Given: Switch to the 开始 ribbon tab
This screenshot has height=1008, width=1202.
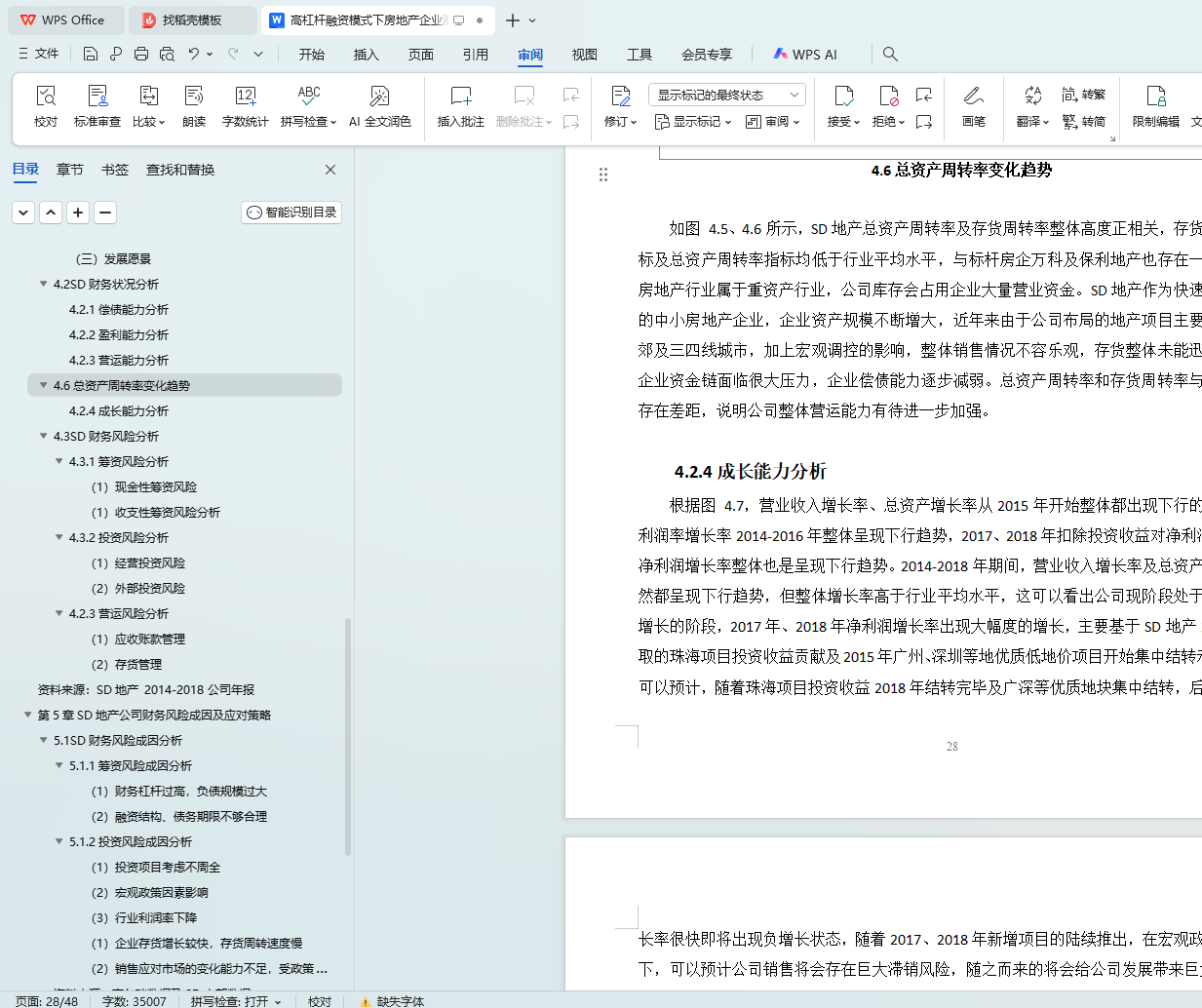Looking at the screenshot, I should pyautogui.click(x=312, y=55).
